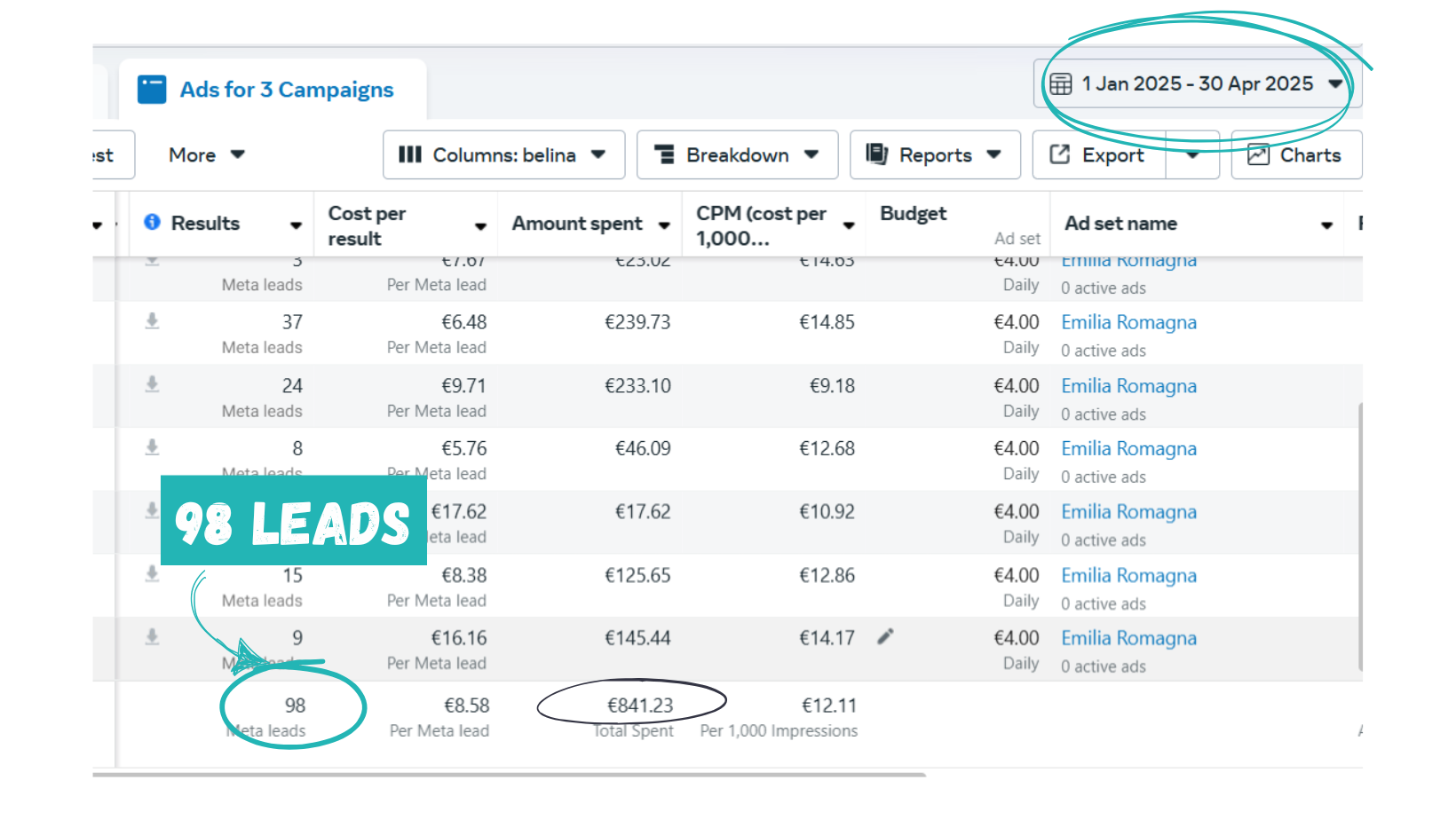Click download icon in the 37 leads row
Viewport: 1456px width, 820px height.
(x=153, y=320)
